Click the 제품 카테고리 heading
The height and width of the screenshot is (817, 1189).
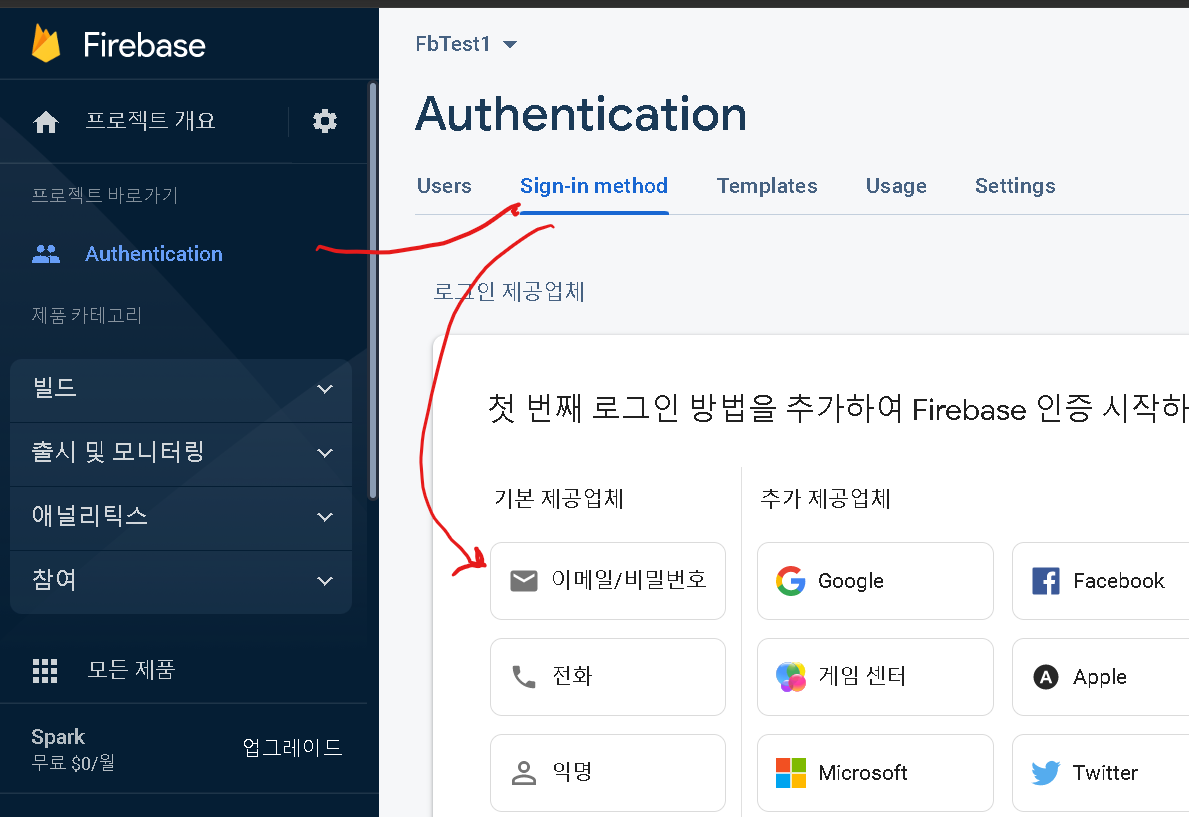pos(87,315)
